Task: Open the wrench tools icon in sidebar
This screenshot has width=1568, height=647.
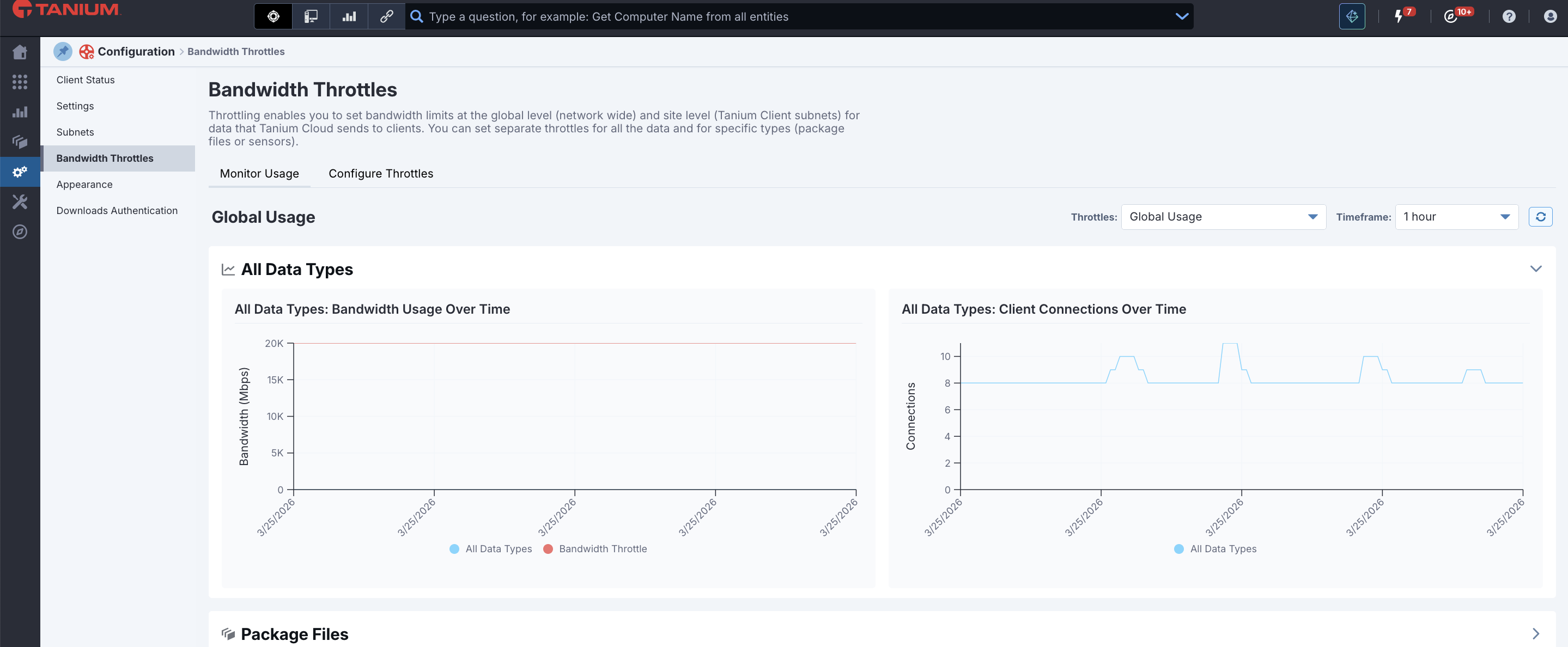Action: click(x=20, y=202)
